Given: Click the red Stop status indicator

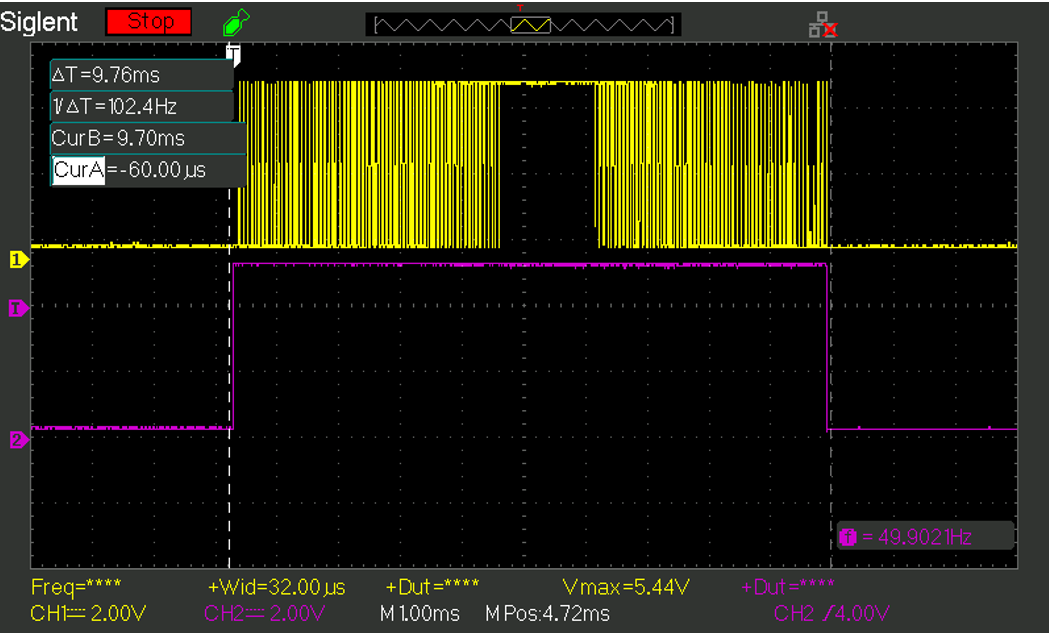Looking at the screenshot, I should tap(149, 21).
